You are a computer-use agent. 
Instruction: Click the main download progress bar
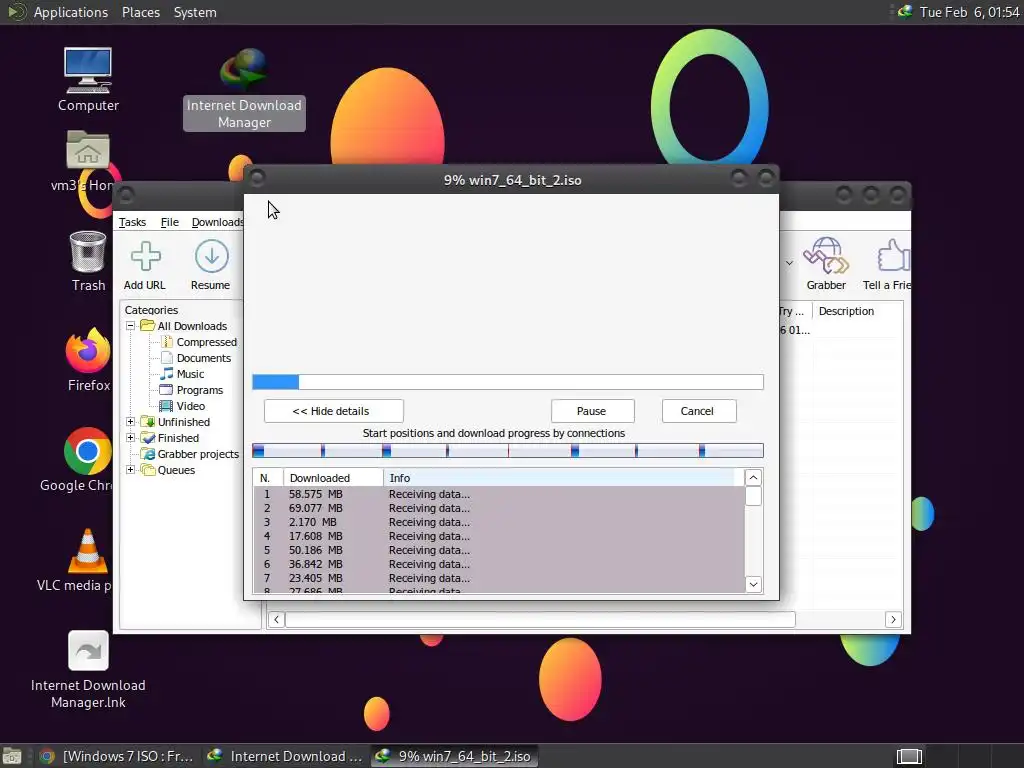point(507,382)
